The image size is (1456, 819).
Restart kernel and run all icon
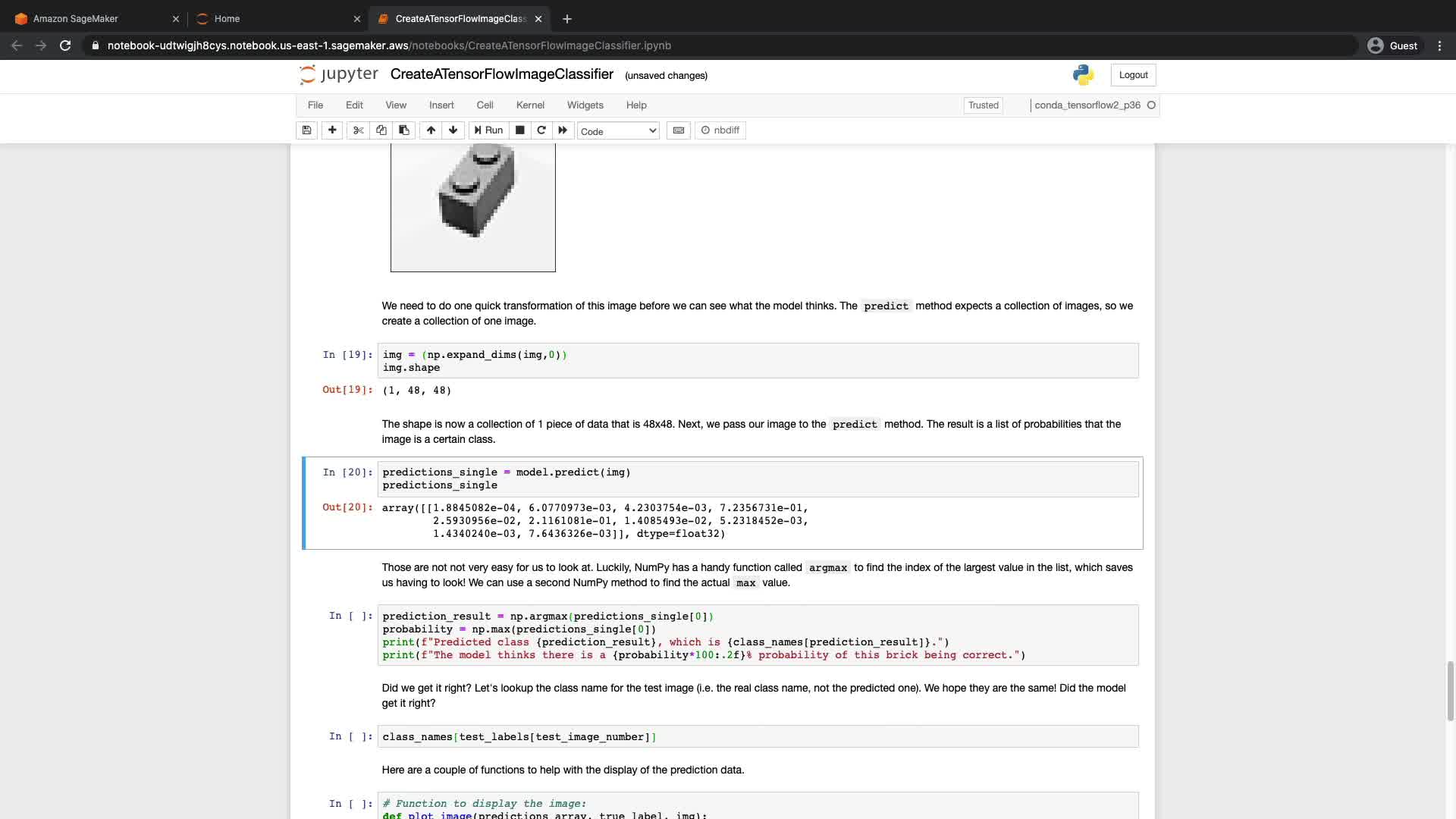click(x=563, y=130)
